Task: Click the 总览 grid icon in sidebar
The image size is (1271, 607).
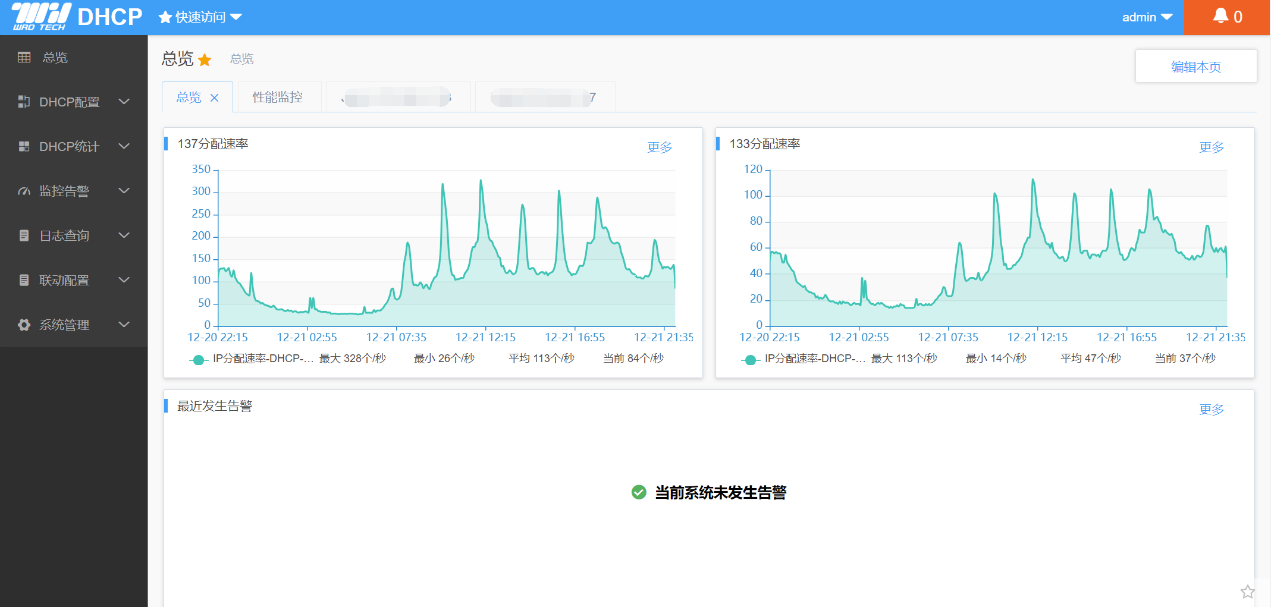Action: pos(24,58)
